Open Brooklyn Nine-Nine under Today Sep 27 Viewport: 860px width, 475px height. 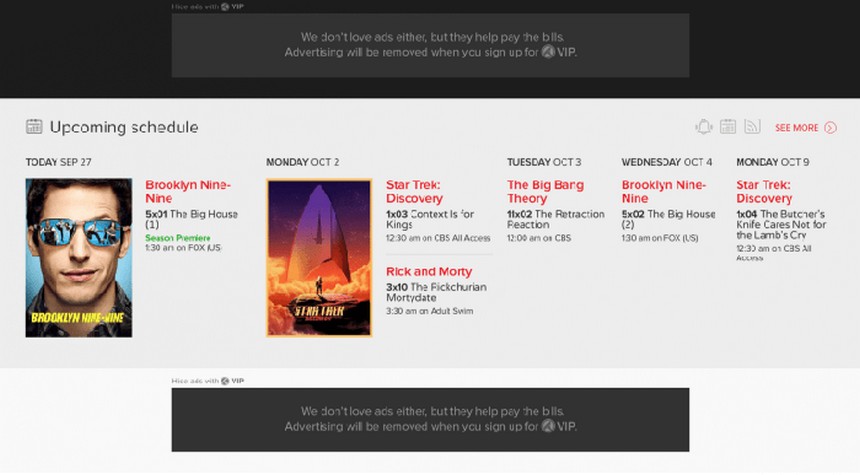coord(188,191)
